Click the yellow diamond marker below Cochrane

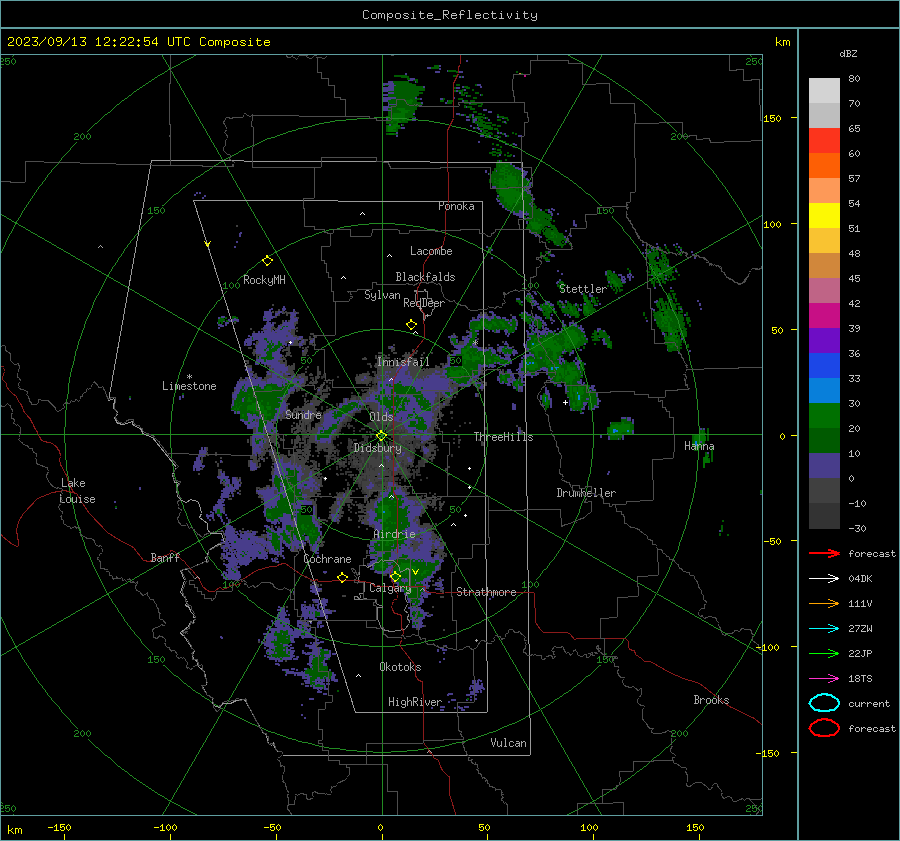(x=342, y=578)
